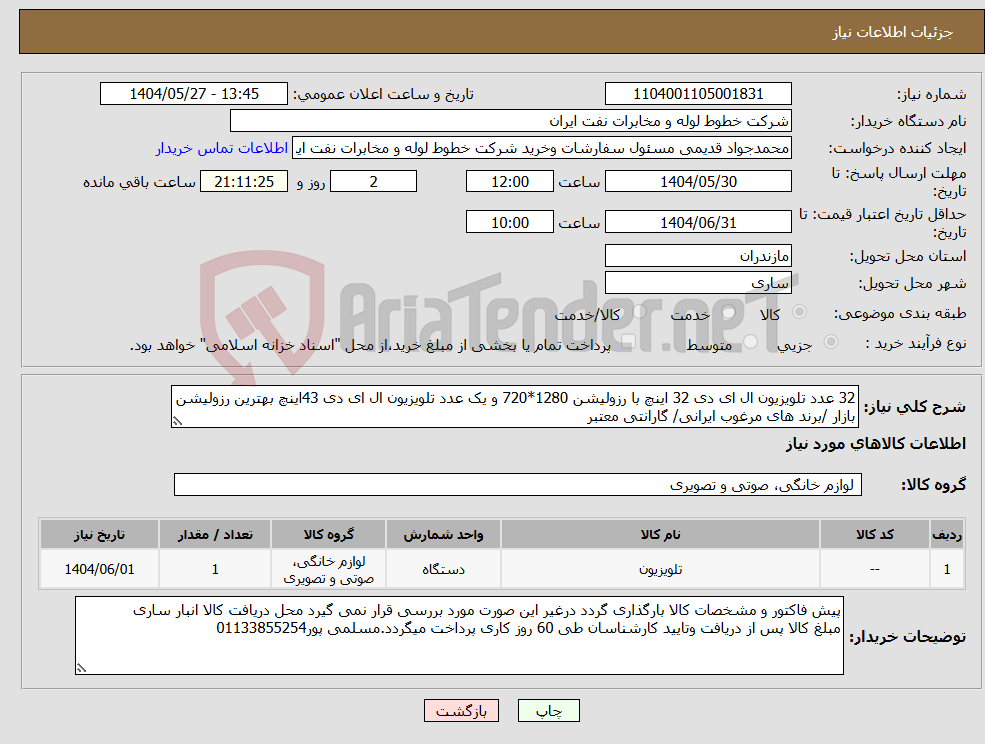Viewport: 985px width, 744px height.
Task: Click the quantity cell in the تلویزیون row
Action: tap(215, 569)
